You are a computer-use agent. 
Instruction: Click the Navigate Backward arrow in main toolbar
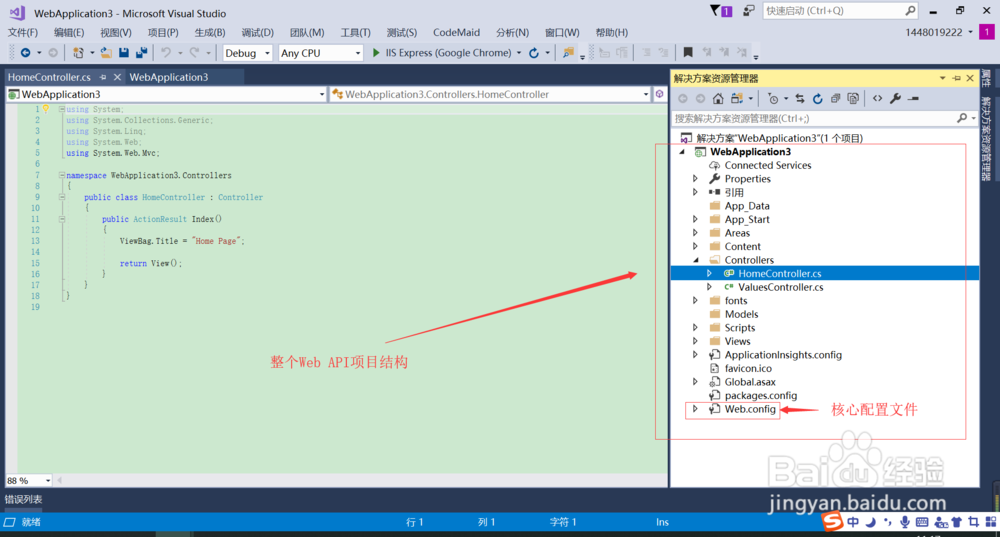click(26, 53)
